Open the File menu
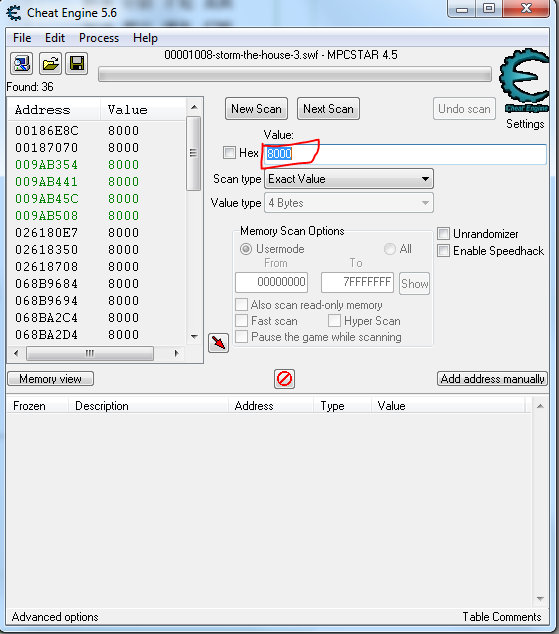The width and height of the screenshot is (559, 634). point(22,38)
